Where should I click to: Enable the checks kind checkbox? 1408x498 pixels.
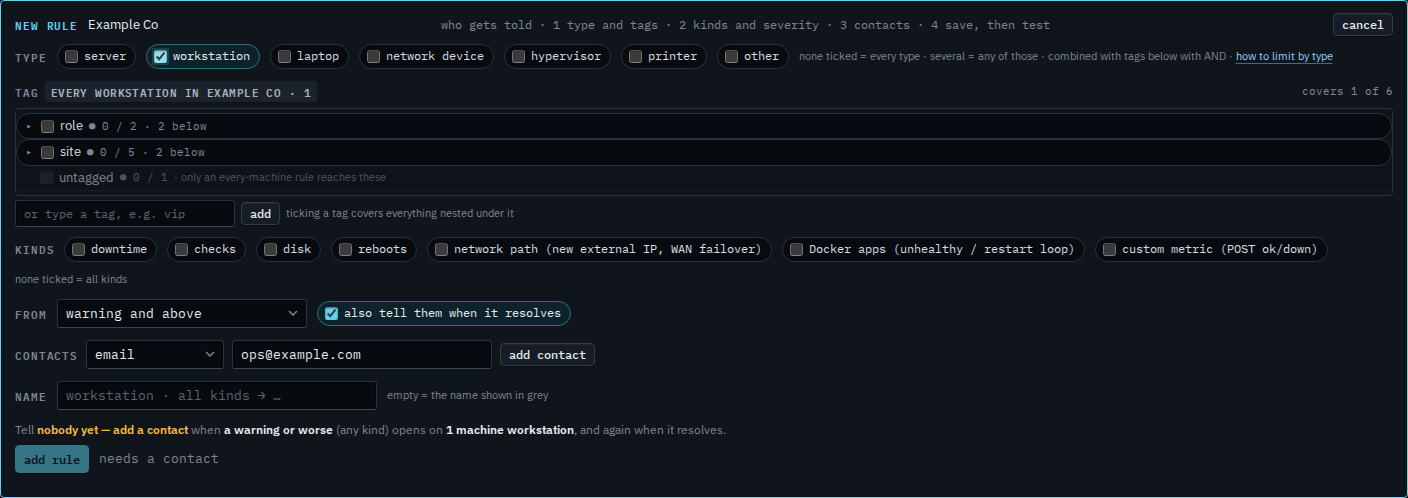[181, 249]
